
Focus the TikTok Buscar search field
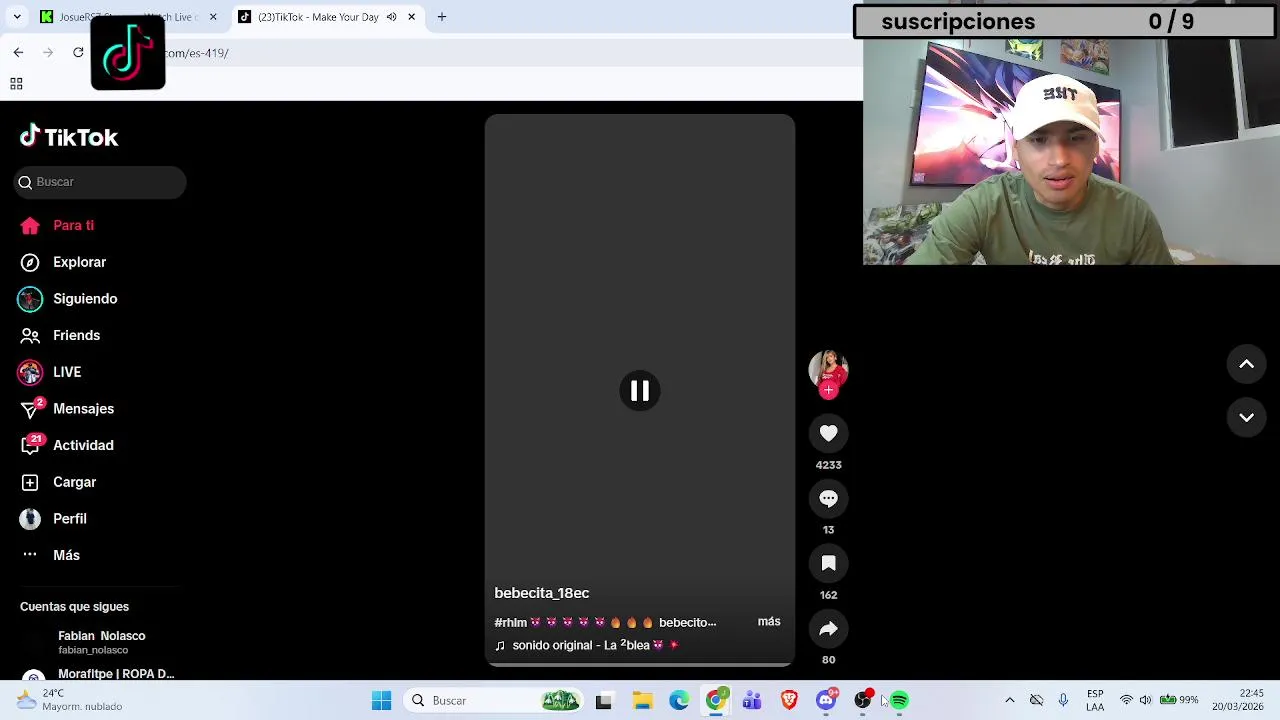(x=101, y=182)
